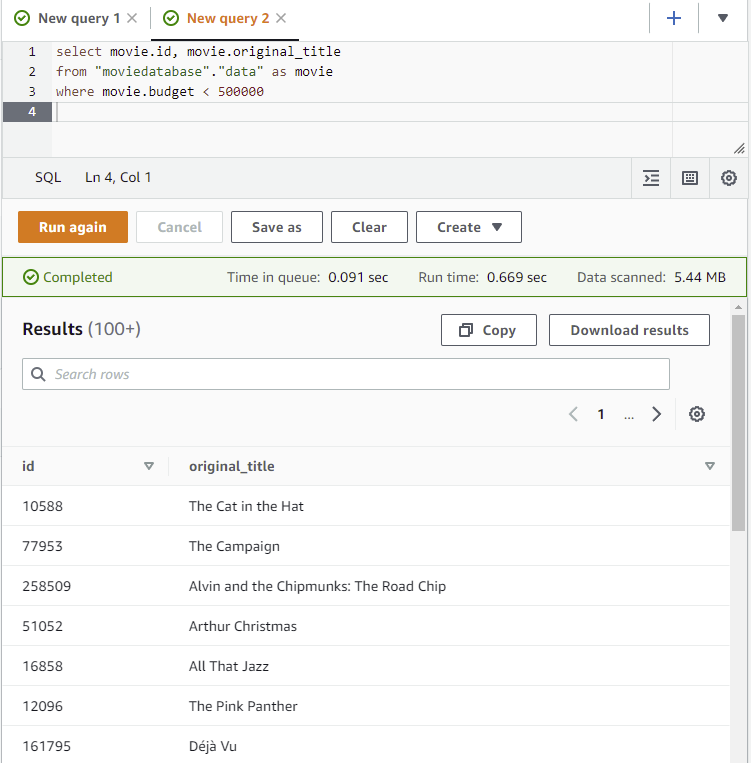
Task: Click Download results button
Action: [x=629, y=330]
